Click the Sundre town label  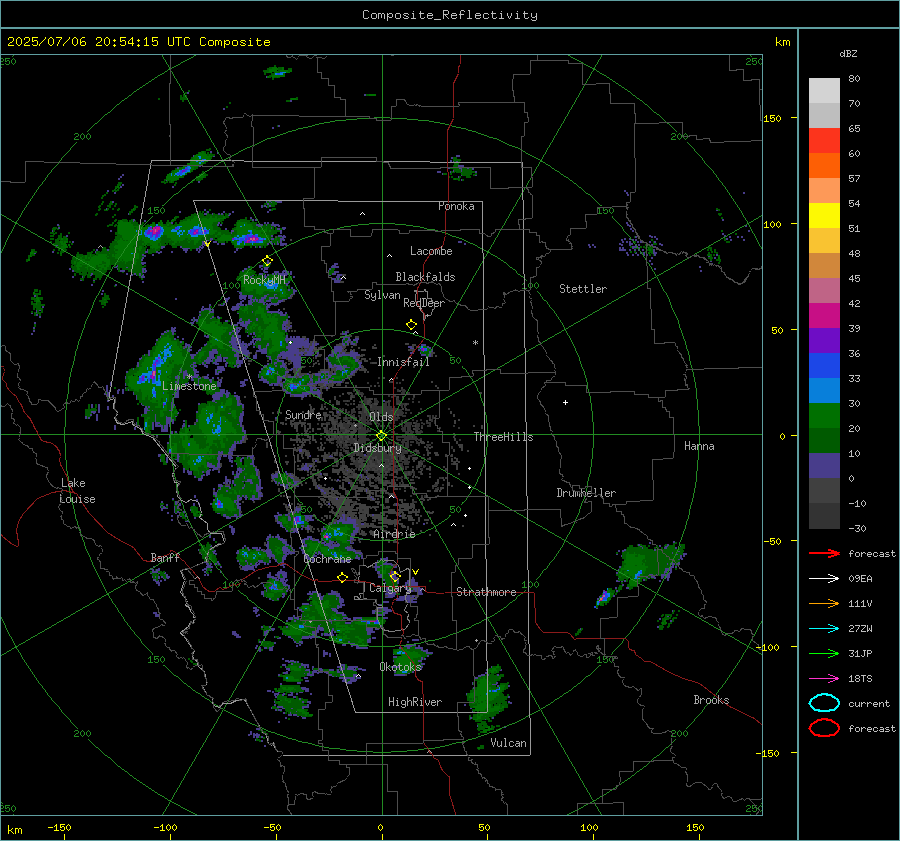[303, 414]
